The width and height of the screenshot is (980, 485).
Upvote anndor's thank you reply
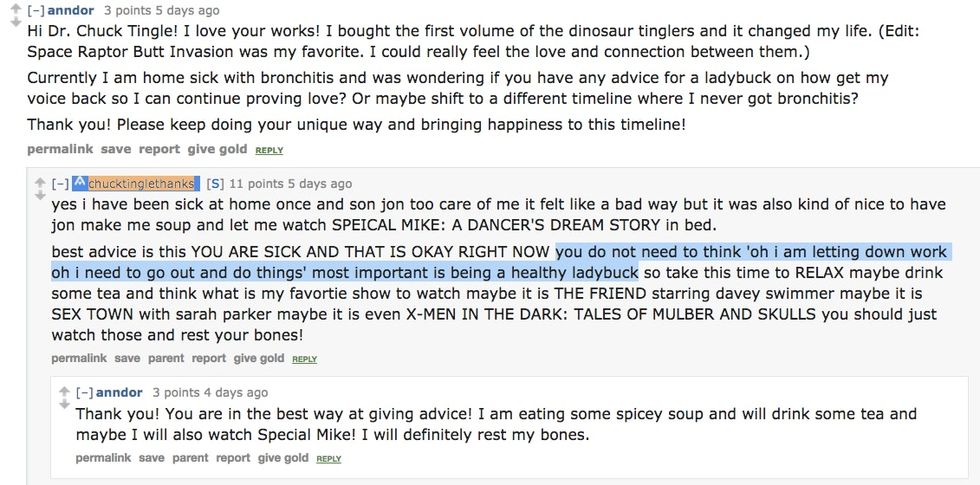tap(64, 391)
